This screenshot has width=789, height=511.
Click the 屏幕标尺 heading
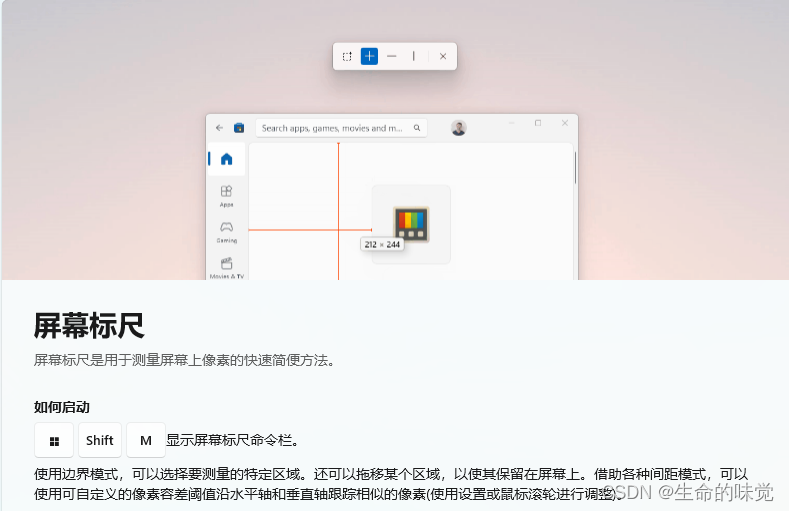point(89,326)
